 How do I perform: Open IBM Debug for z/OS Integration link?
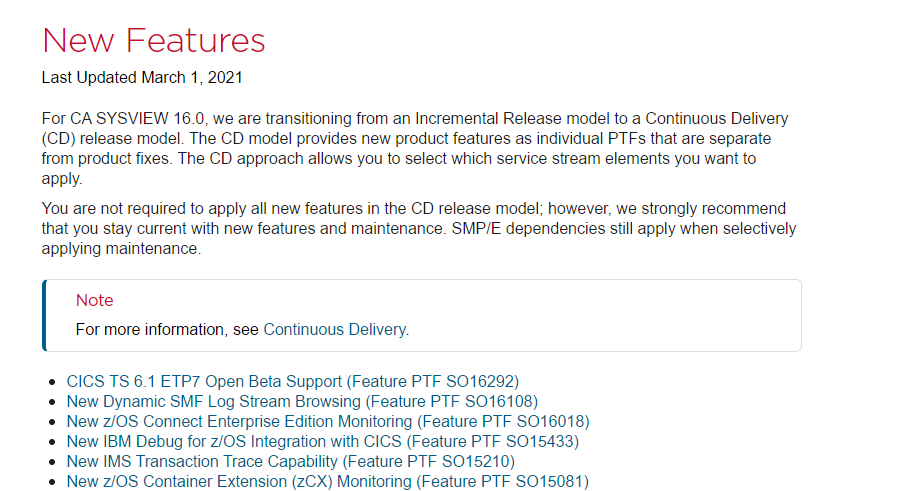323,442
